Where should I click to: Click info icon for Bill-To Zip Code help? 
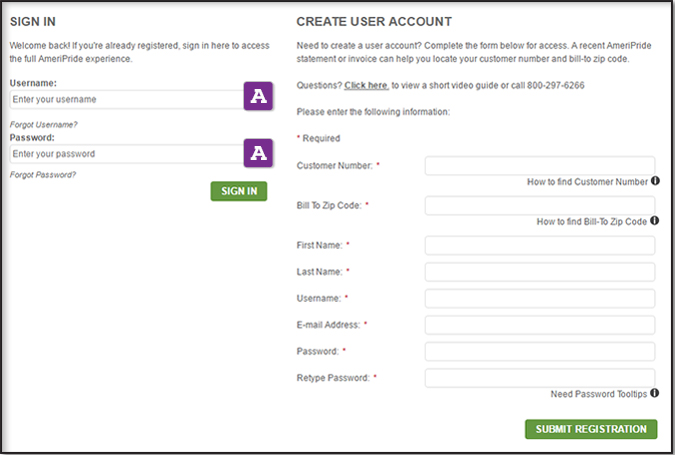[655, 221]
